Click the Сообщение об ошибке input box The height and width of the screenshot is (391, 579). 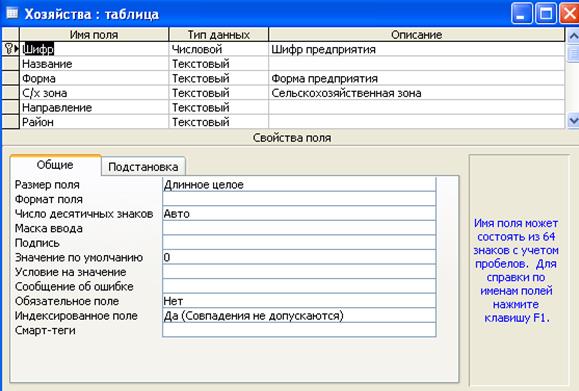point(299,287)
